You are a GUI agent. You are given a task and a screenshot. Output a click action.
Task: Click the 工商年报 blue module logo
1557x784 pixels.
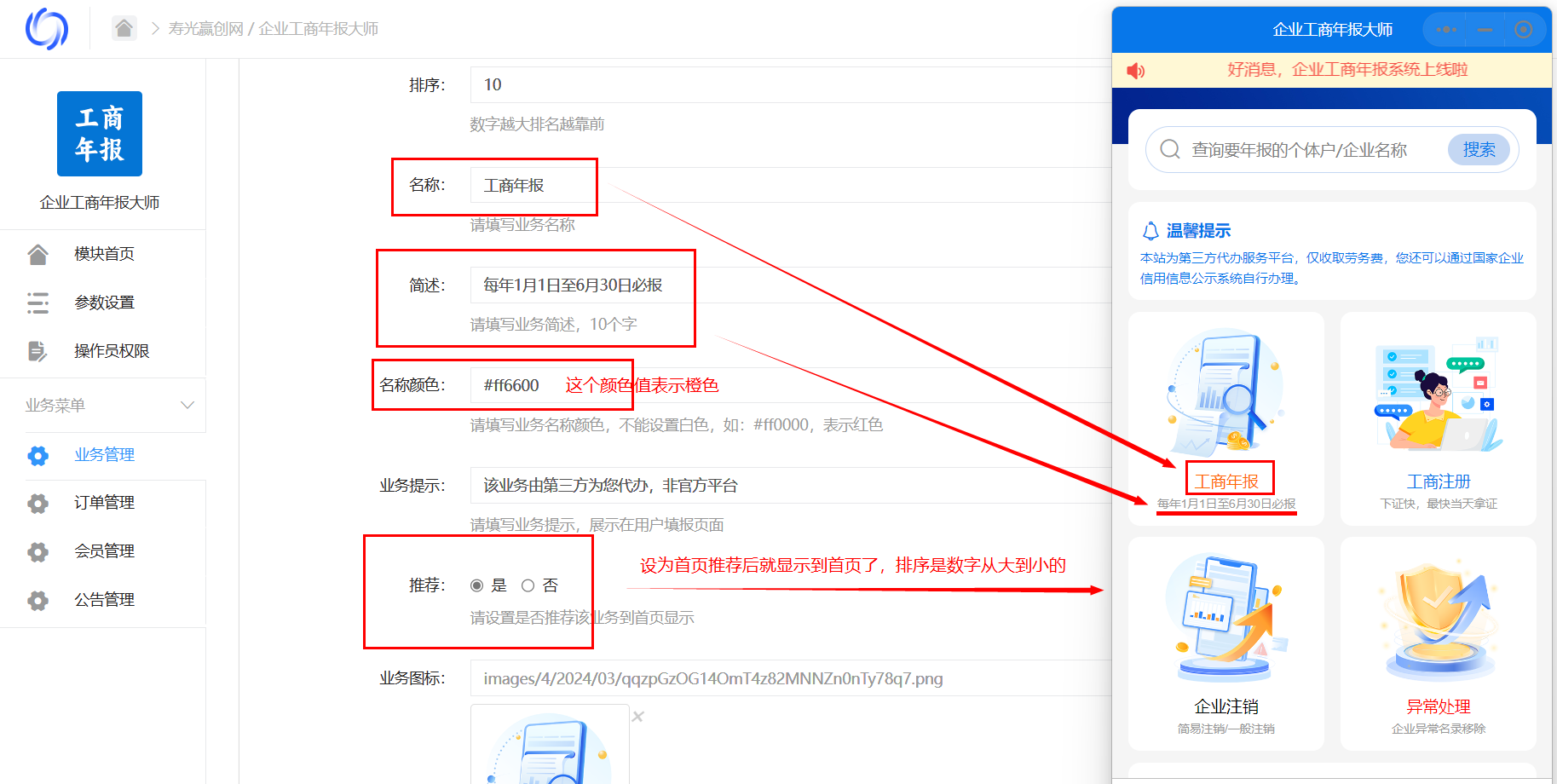100,134
